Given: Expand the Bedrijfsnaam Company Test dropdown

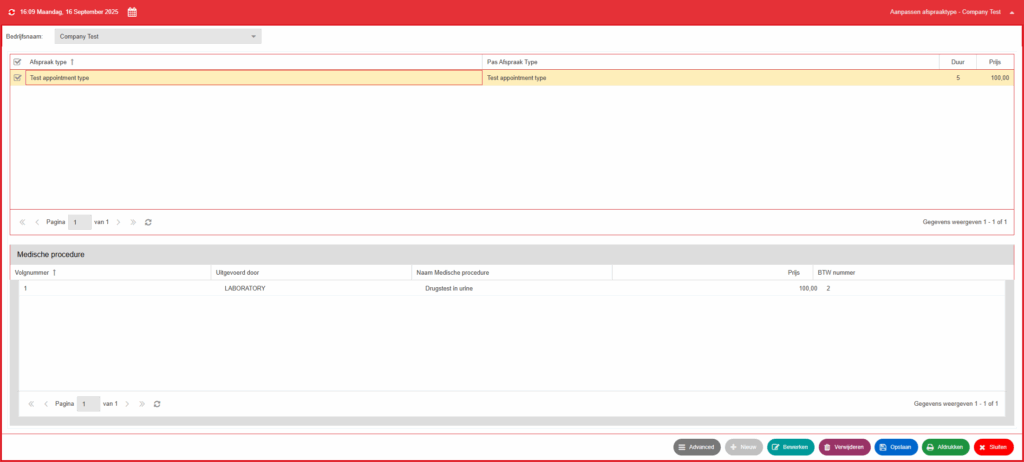Looking at the screenshot, I should click(x=158, y=37).
